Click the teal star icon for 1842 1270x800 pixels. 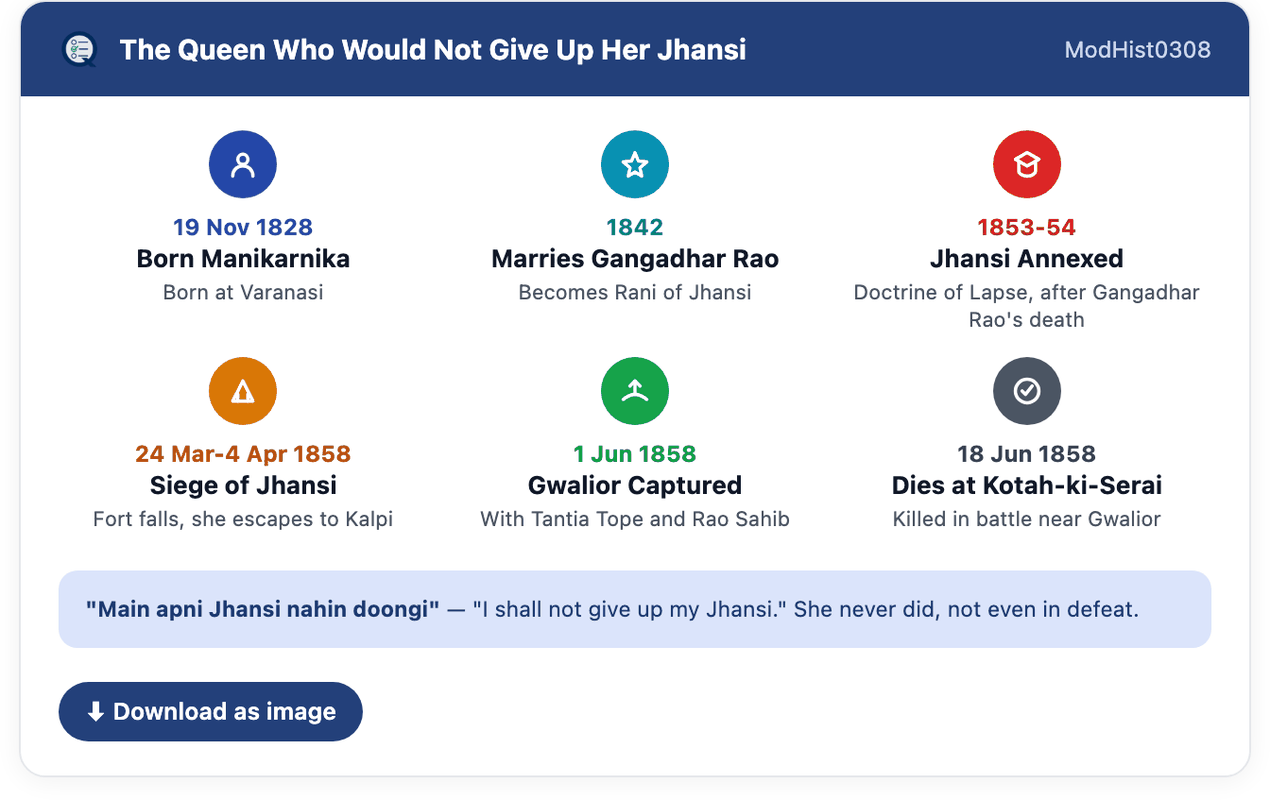click(x=635, y=164)
